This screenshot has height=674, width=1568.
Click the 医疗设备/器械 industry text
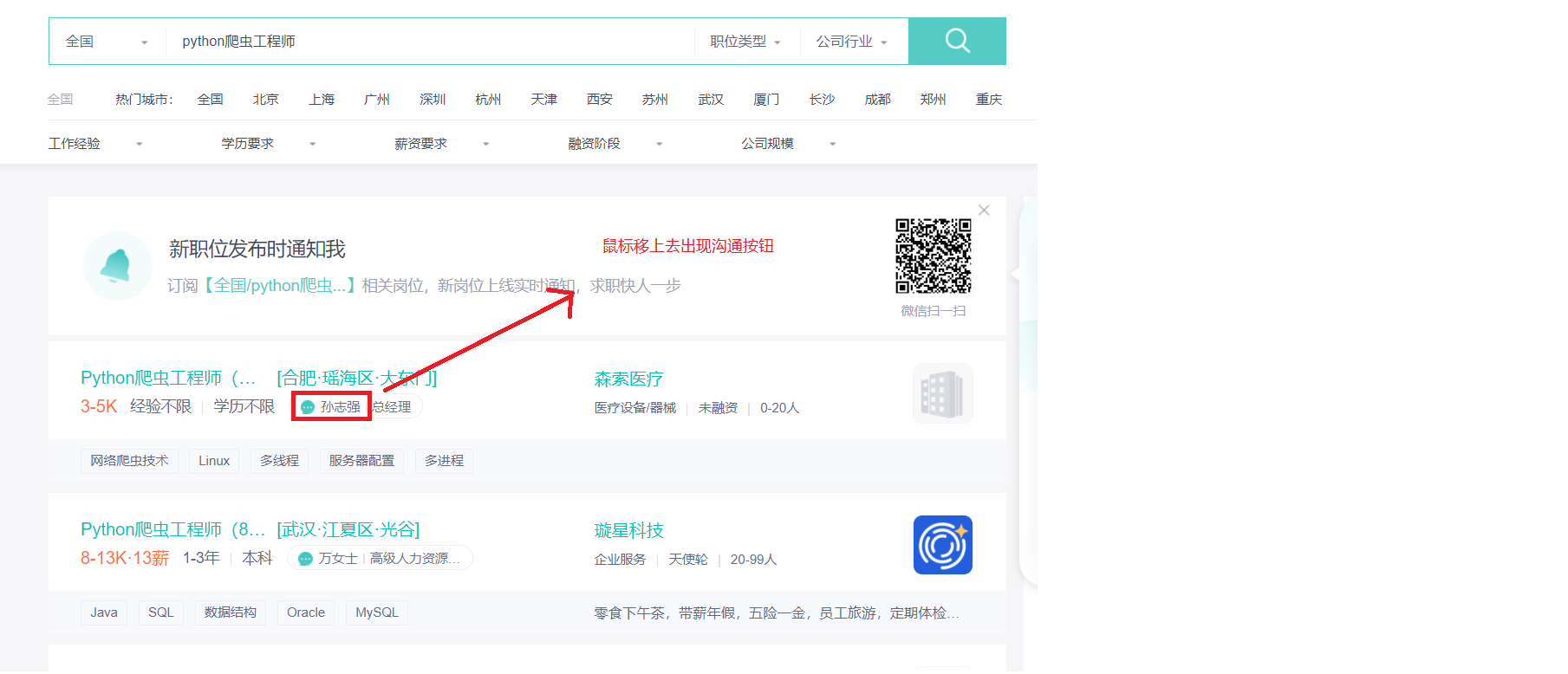coord(635,408)
